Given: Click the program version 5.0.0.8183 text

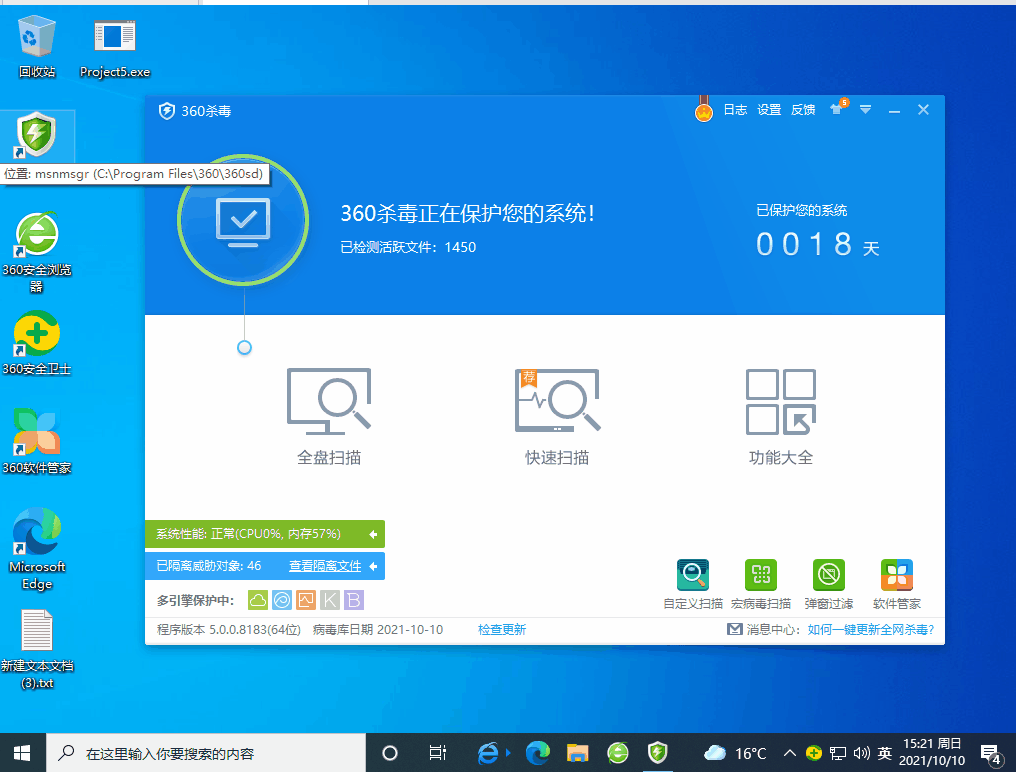Looking at the screenshot, I should pos(229,629).
